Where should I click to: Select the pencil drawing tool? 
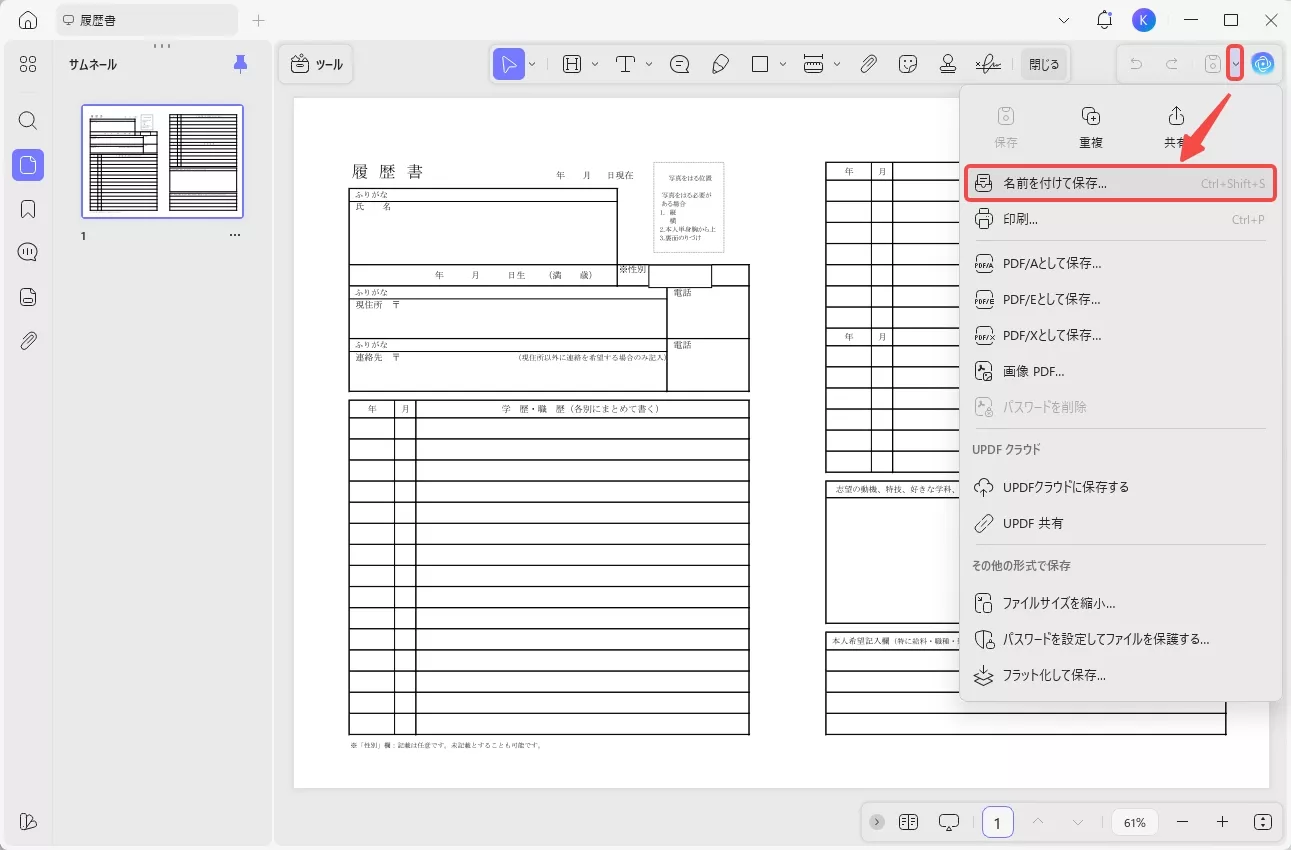(720, 64)
